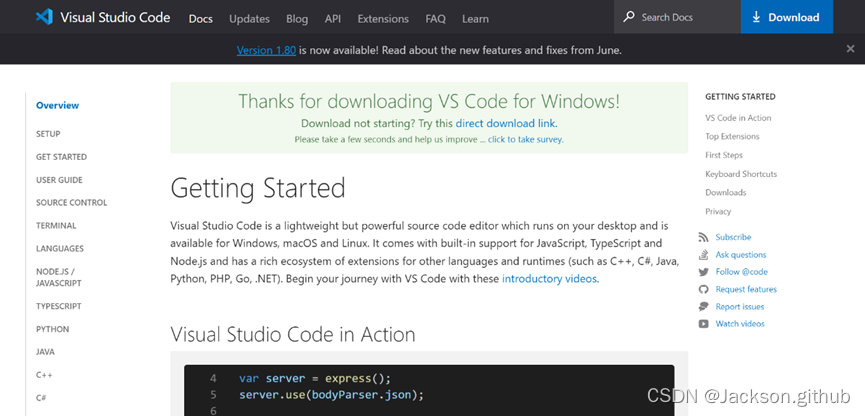Open the Extensions page from navigation bar
The width and height of the screenshot is (865, 416).
coord(383,18)
